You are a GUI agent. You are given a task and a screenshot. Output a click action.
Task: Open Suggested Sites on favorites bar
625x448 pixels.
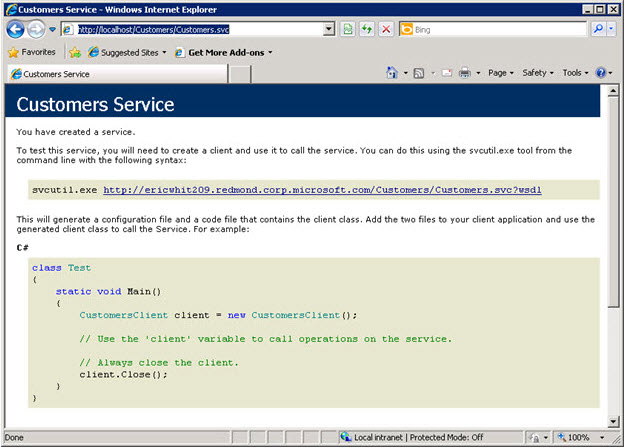point(128,52)
